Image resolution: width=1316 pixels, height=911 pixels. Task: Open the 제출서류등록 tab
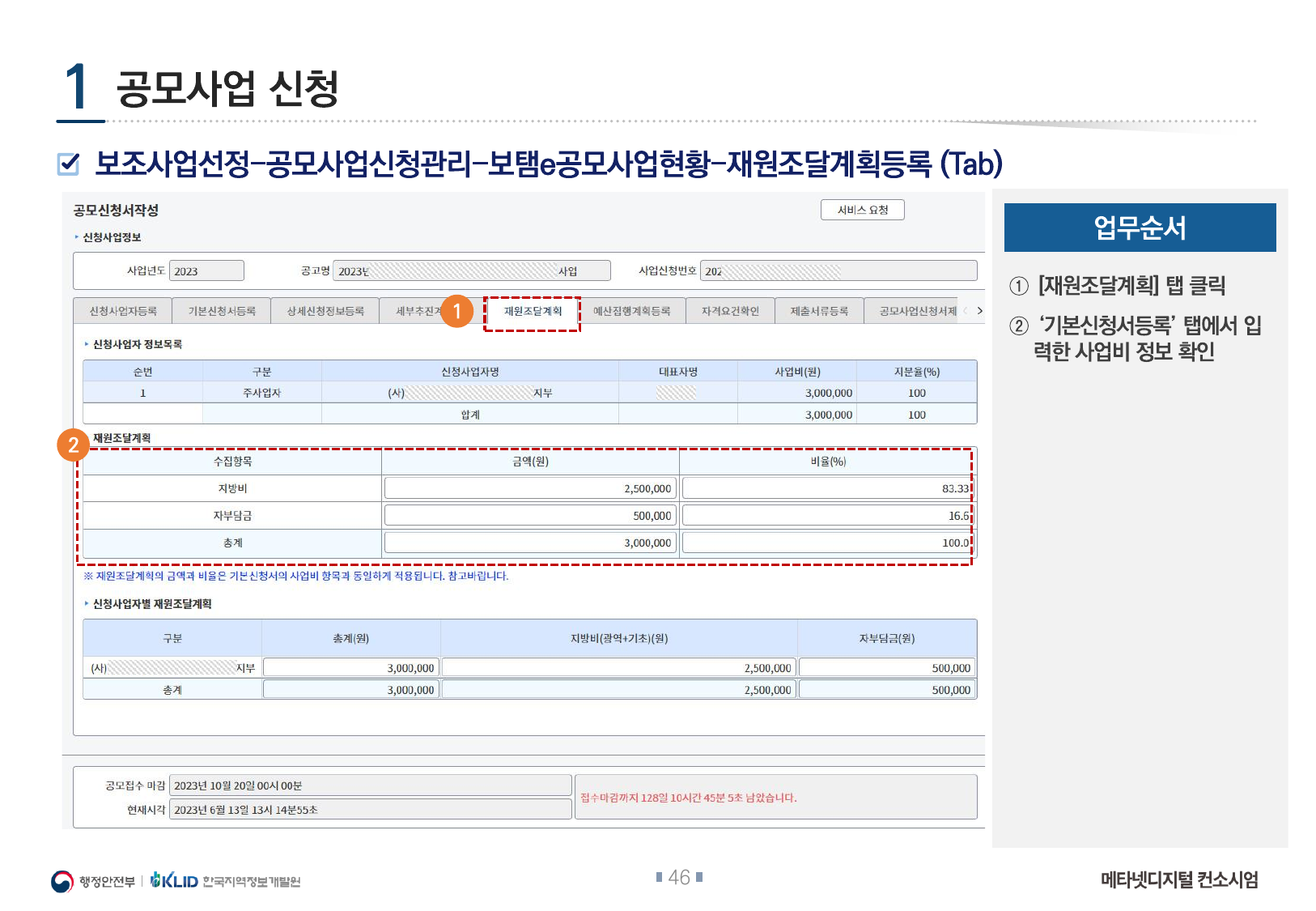(819, 312)
